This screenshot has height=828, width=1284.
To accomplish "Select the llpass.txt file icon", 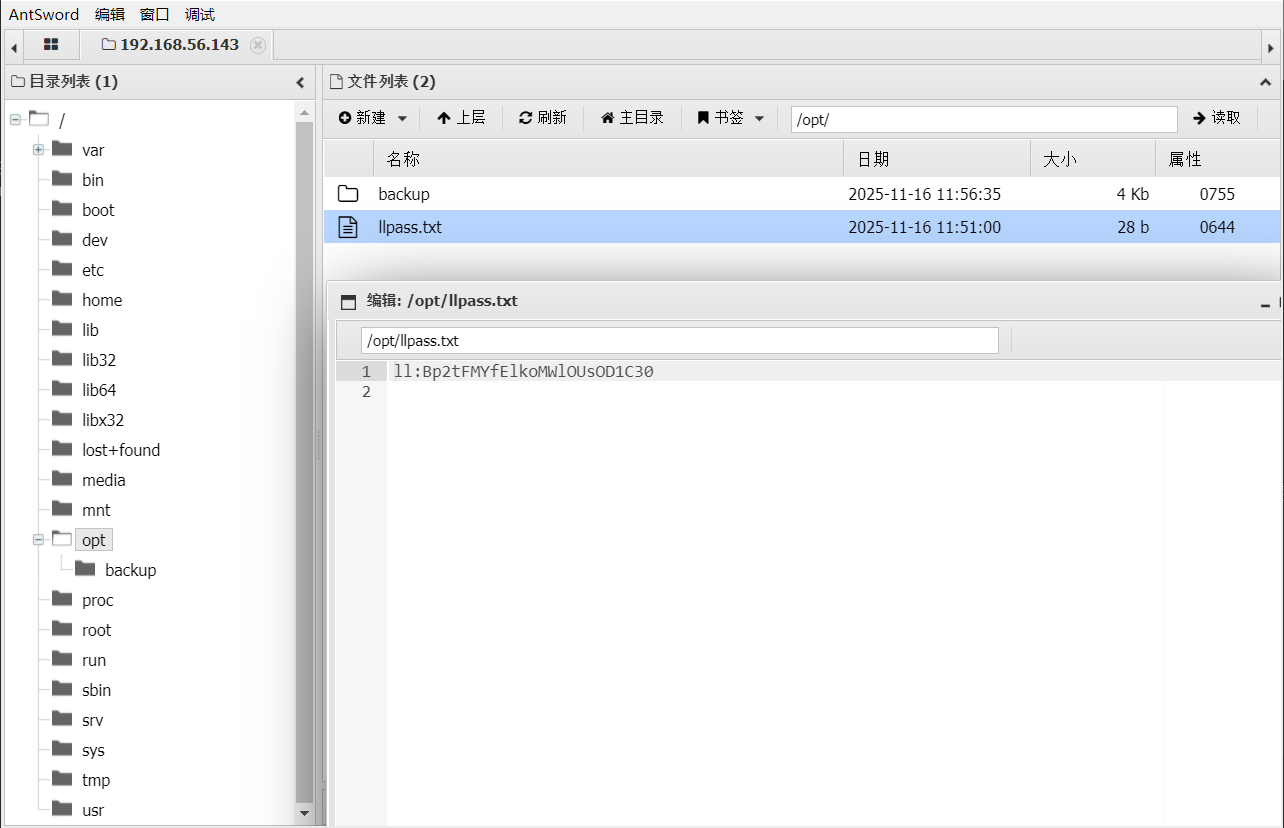I will [348, 227].
